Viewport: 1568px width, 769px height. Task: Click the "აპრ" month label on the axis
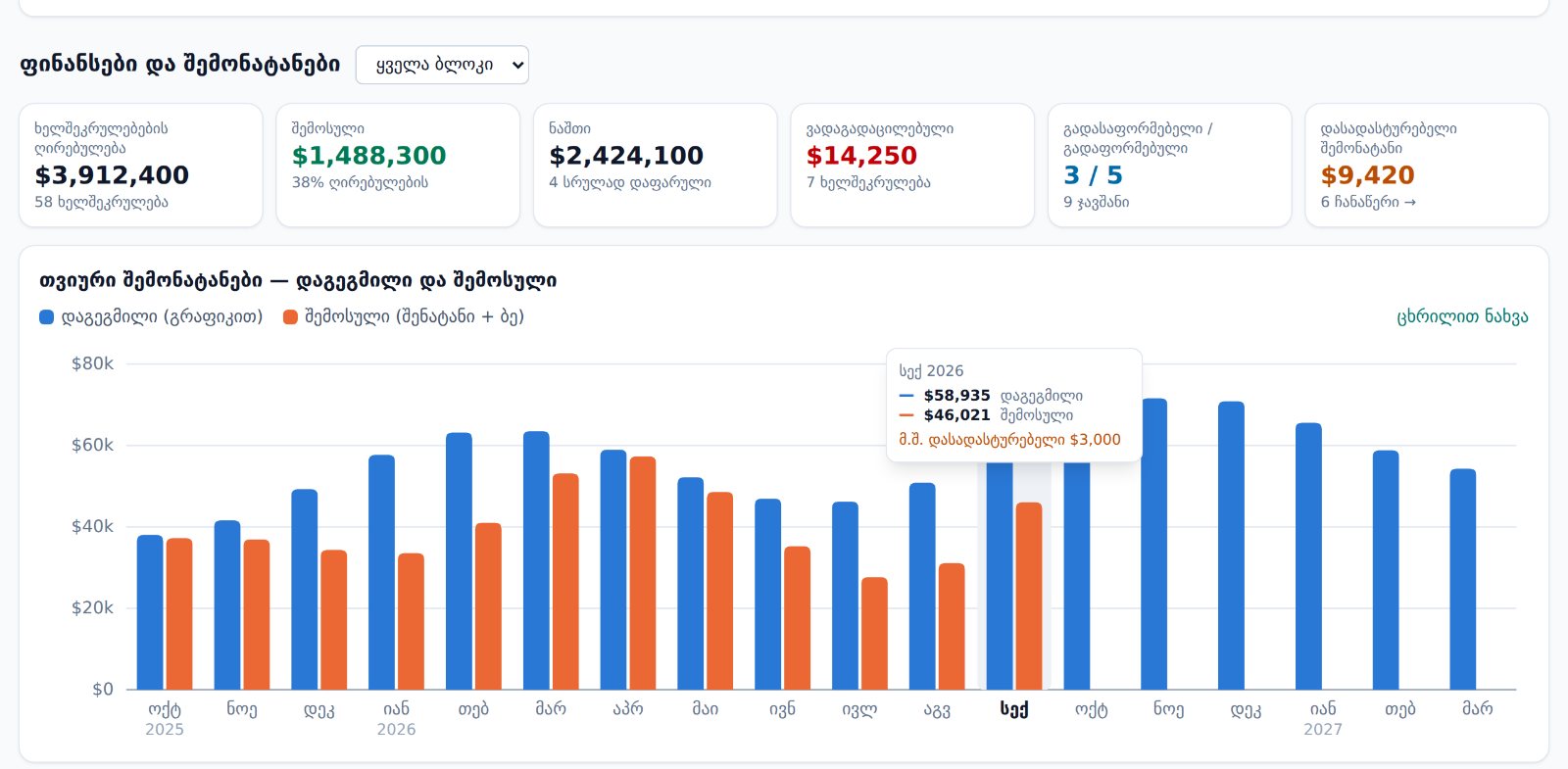point(628,708)
